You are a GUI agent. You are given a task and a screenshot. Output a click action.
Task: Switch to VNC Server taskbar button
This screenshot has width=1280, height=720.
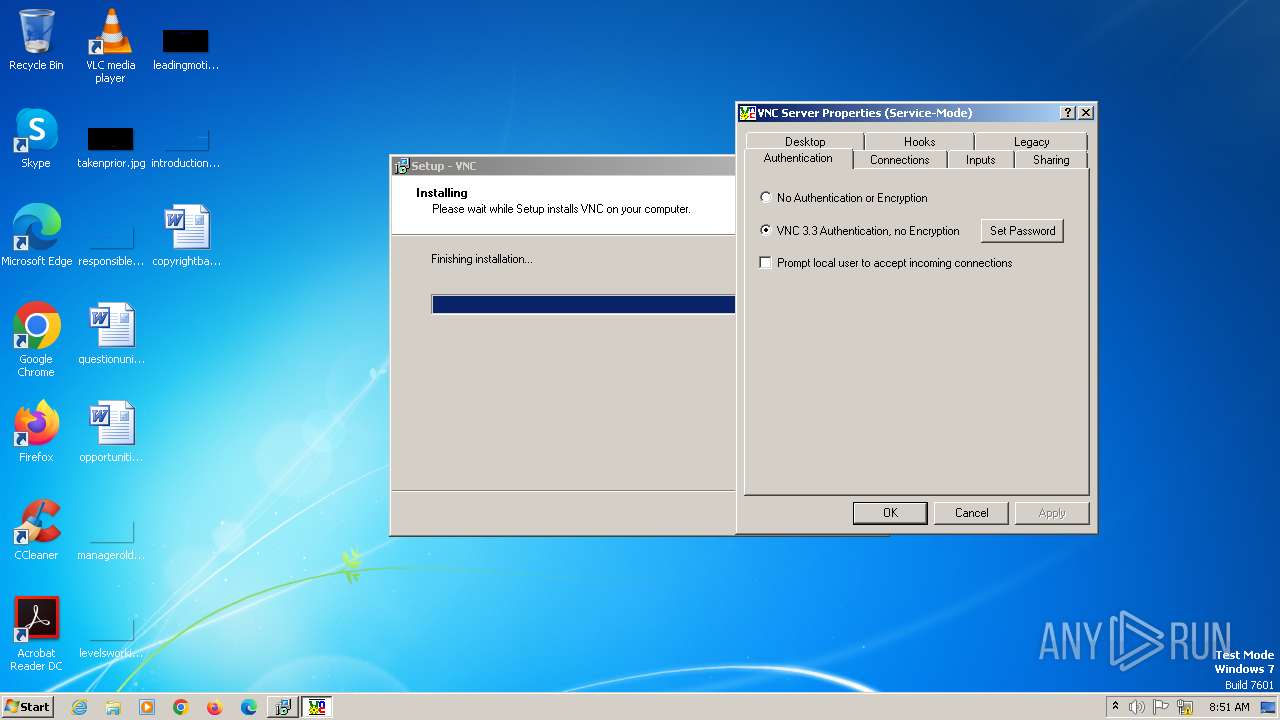tap(317, 707)
